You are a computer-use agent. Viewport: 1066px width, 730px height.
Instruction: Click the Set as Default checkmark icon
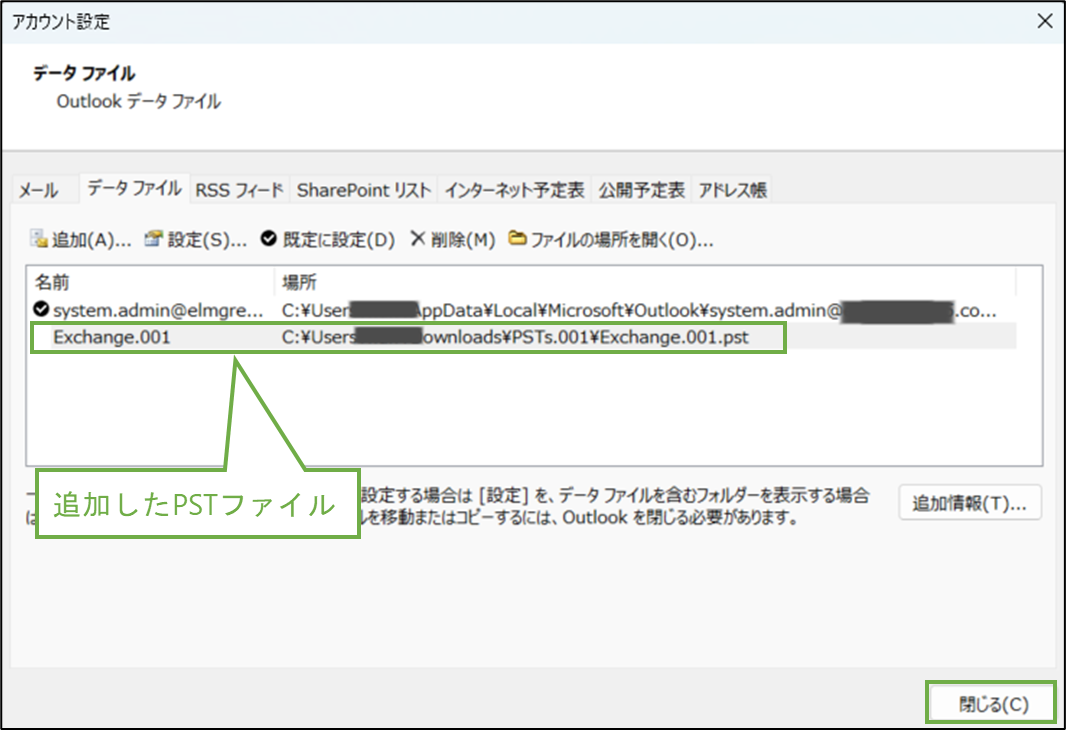[269, 239]
